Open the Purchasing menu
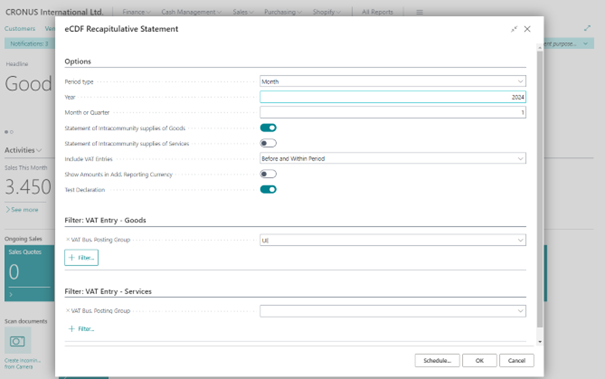This screenshot has height=379, width=605. tap(282, 12)
